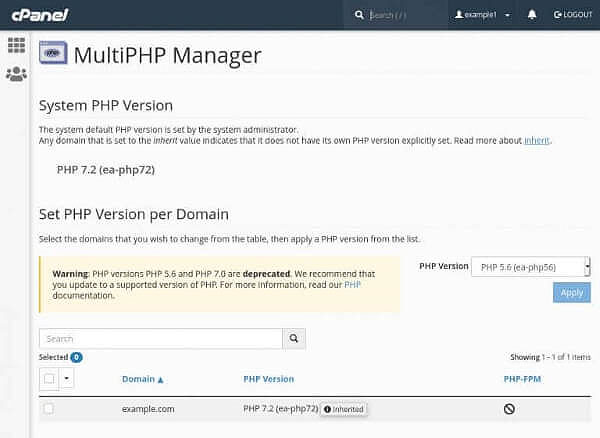Sort table by Domain column header
The width and height of the screenshot is (600, 438).
(x=142, y=379)
